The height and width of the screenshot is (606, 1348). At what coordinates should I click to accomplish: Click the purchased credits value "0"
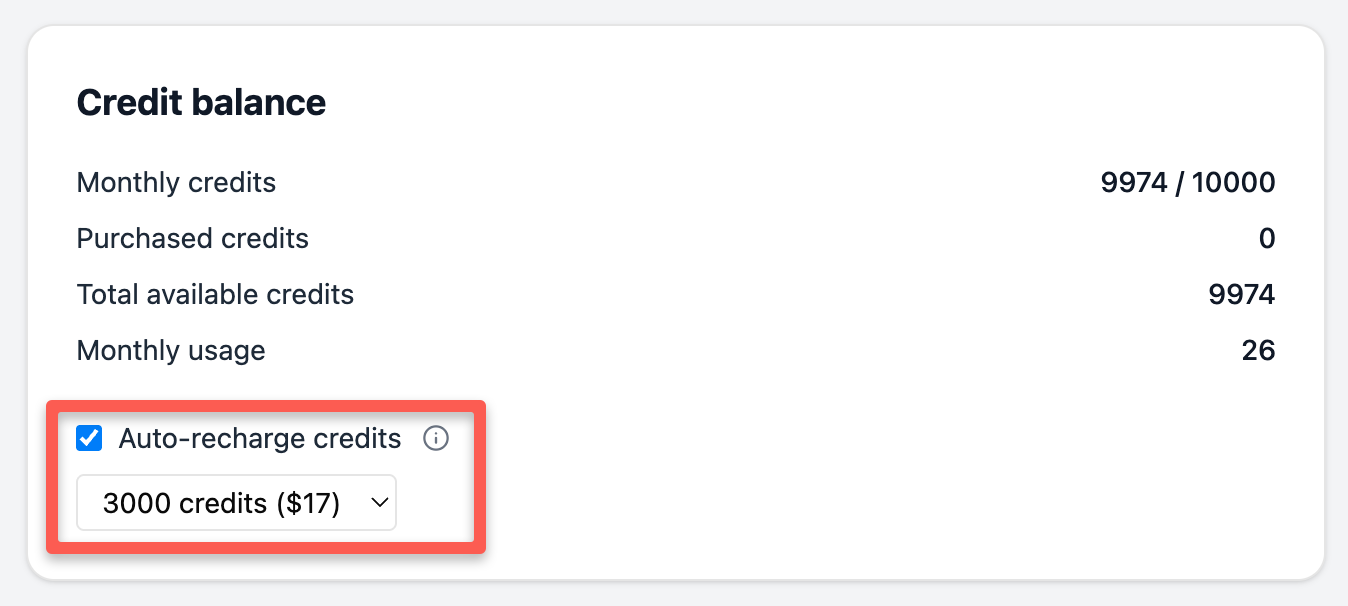(x=1266, y=239)
